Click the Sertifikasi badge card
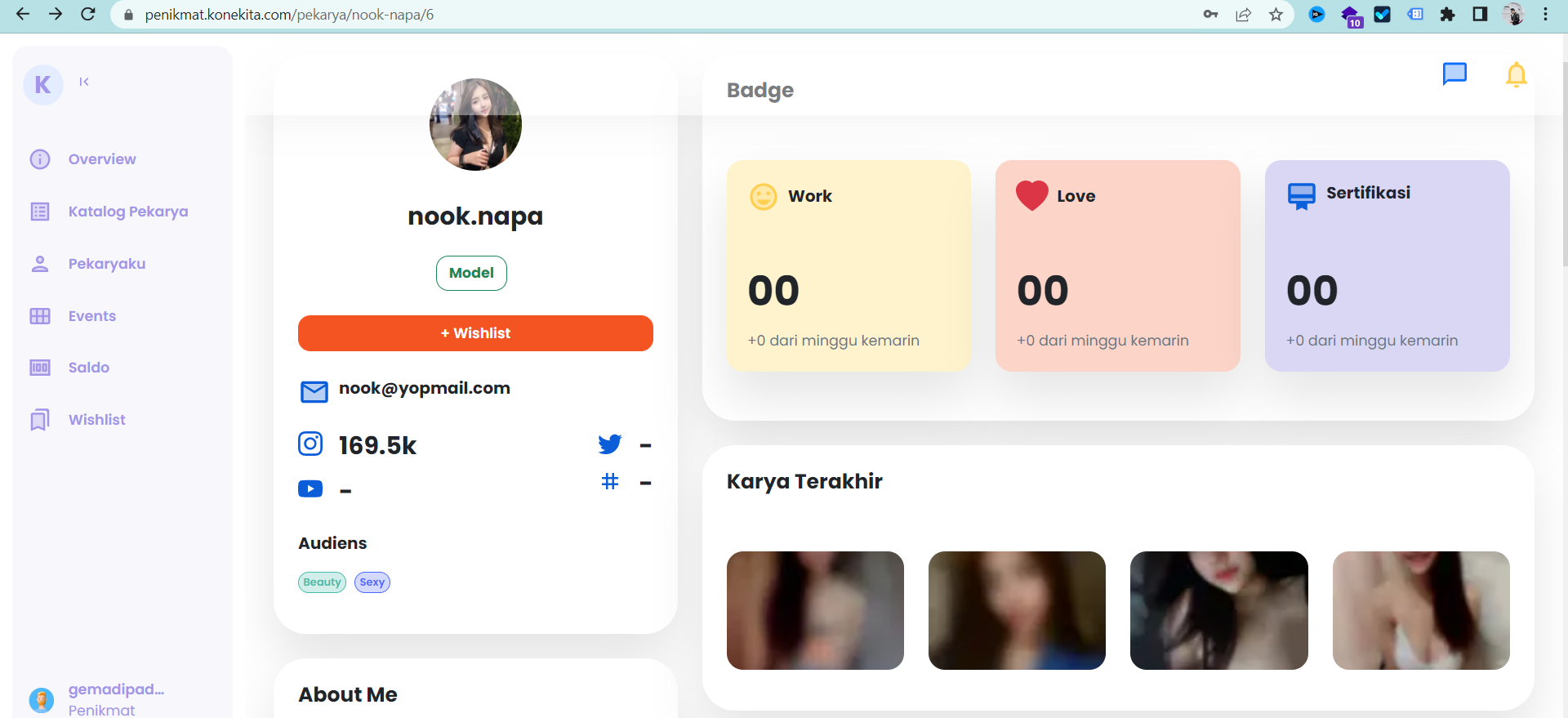 point(1388,265)
